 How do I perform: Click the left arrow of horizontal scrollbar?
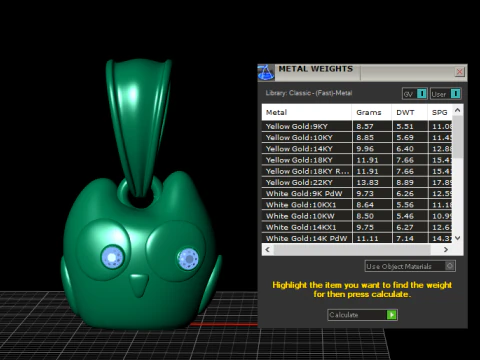coord(267,249)
